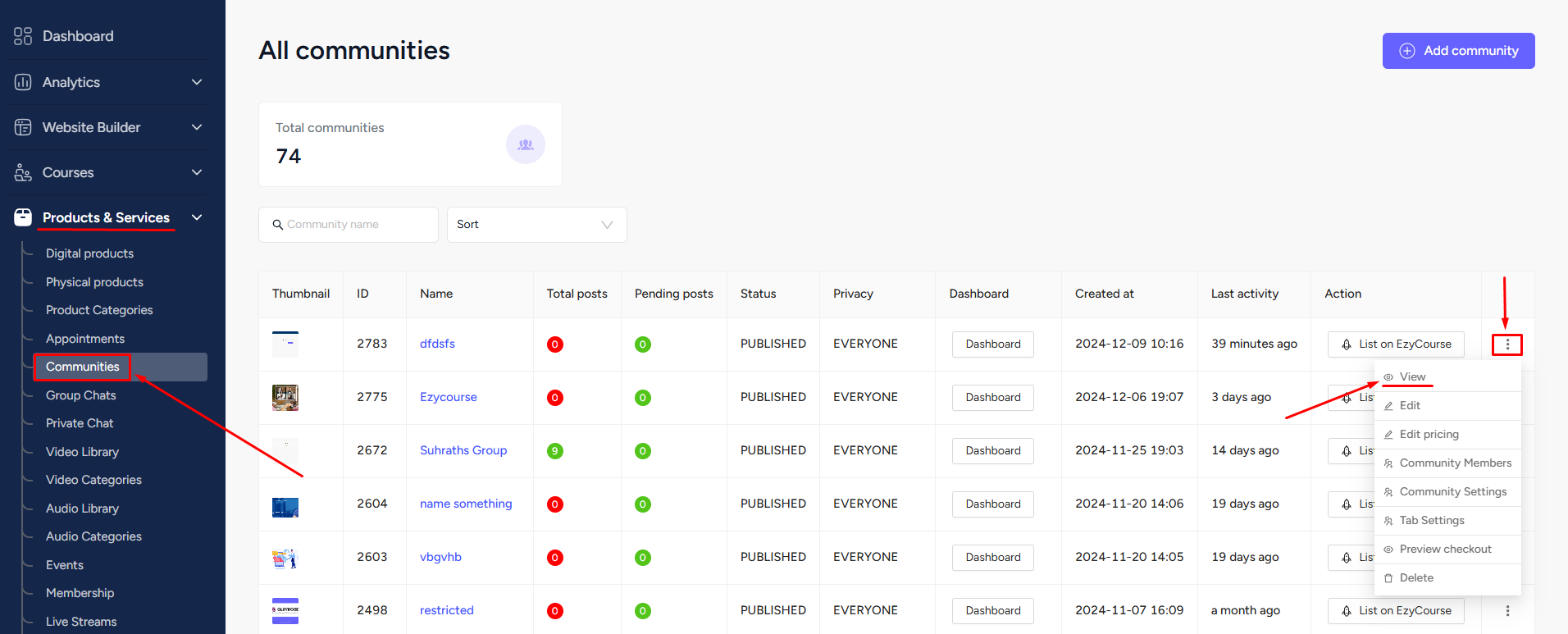Viewport: 1568px width, 634px height.
Task: Open the restricted community link
Action: coord(447,610)
